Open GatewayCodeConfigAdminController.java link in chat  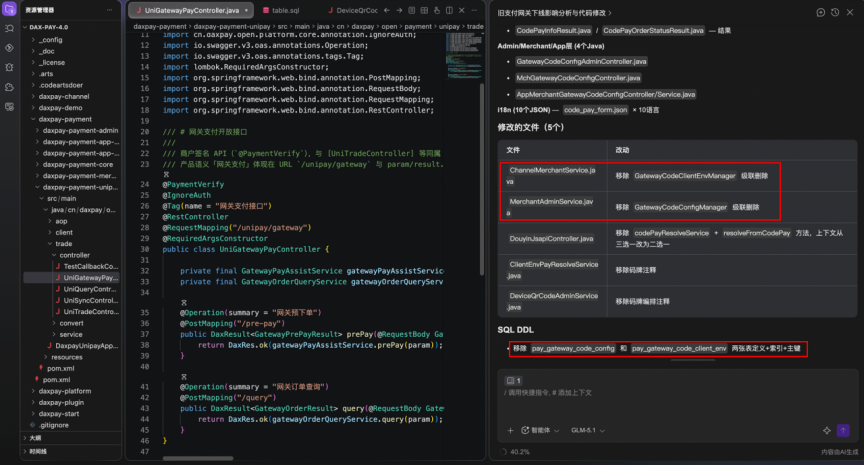coord(581,61)
